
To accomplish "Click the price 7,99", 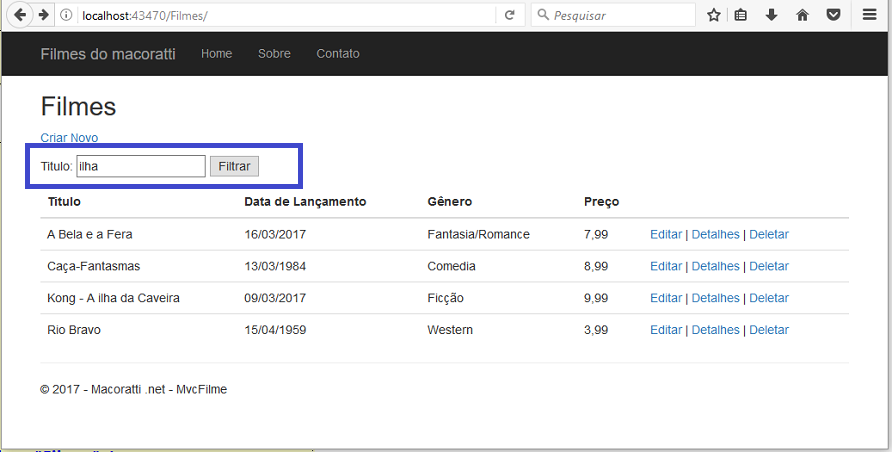I will 596,234.
